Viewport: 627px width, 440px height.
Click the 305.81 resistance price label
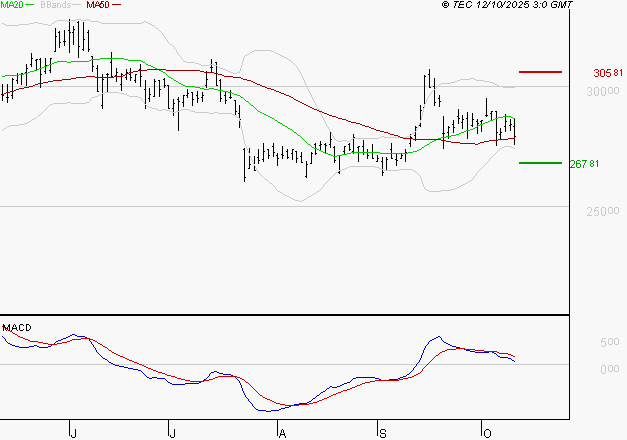[608, 73]
